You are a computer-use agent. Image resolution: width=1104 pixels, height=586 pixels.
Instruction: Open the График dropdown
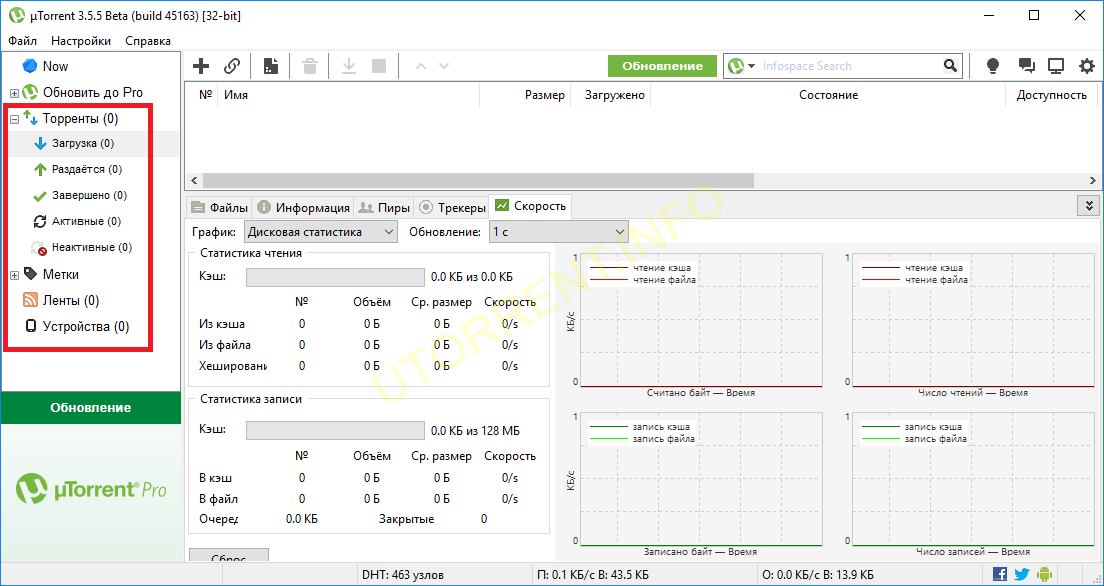(x=320, y=232)
